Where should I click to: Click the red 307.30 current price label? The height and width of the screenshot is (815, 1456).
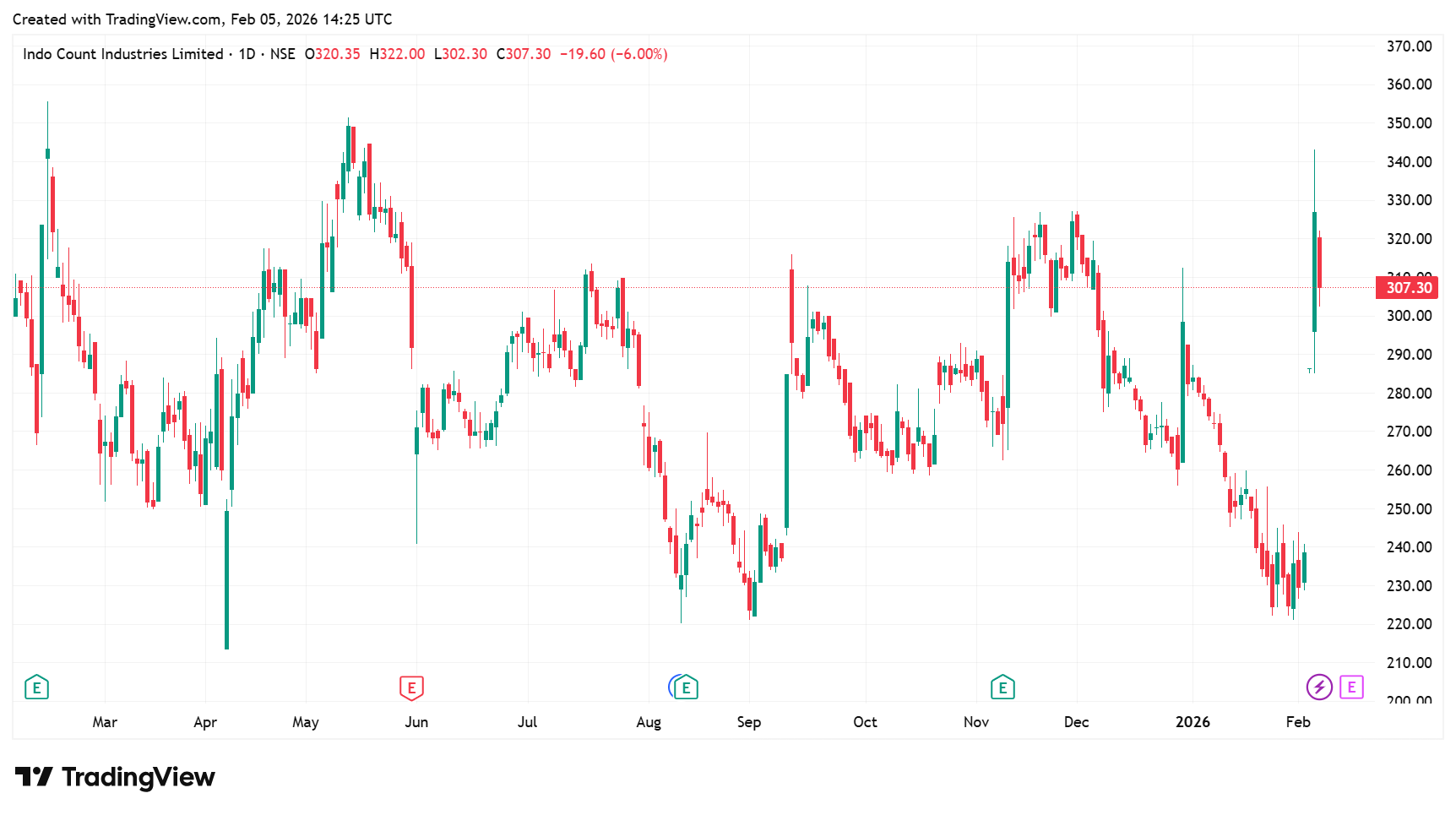pyautogui.click(x=1409, y=288)
